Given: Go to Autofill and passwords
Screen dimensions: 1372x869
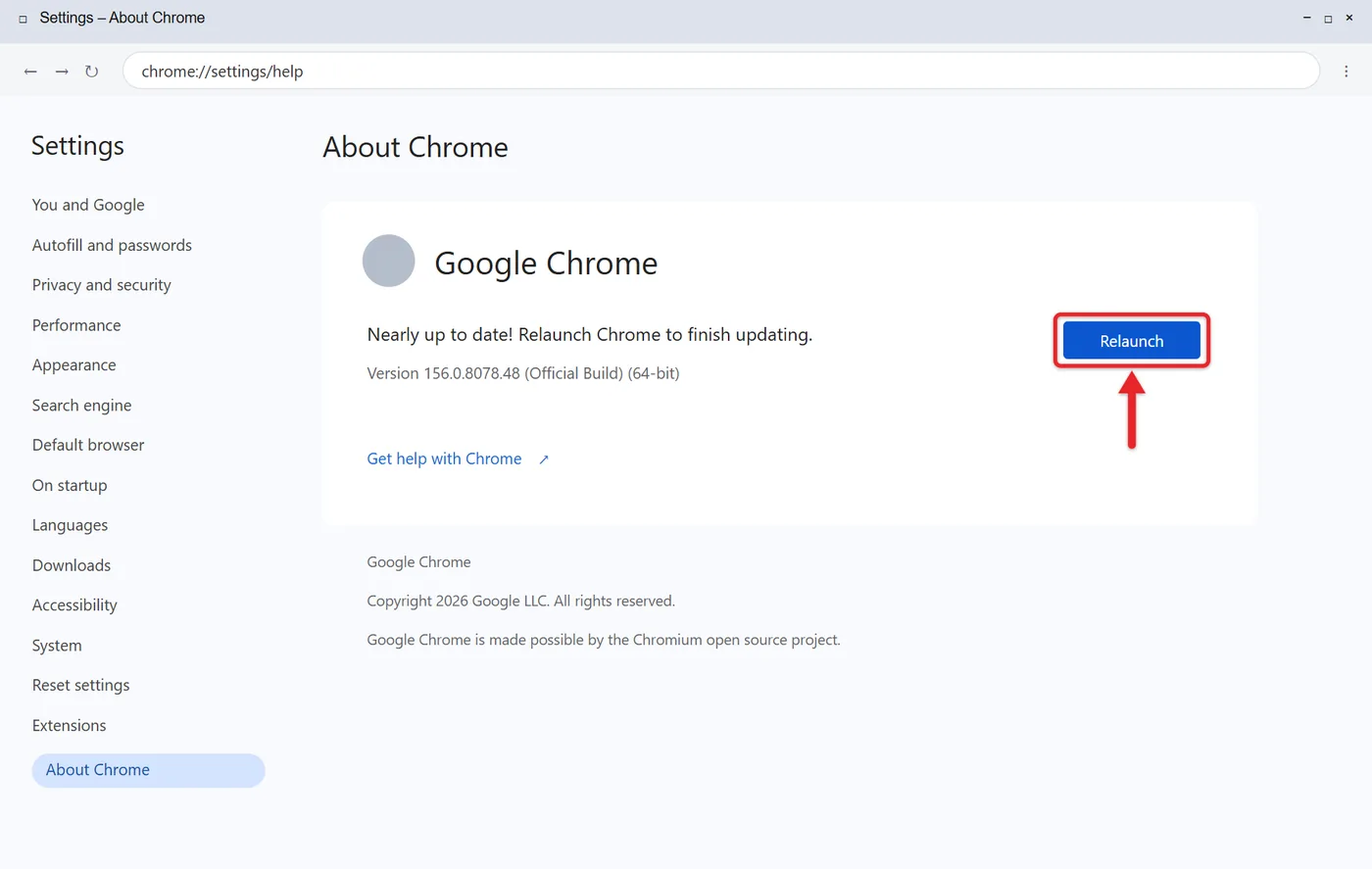Looking at the screenshot, I should click(112, 245).
